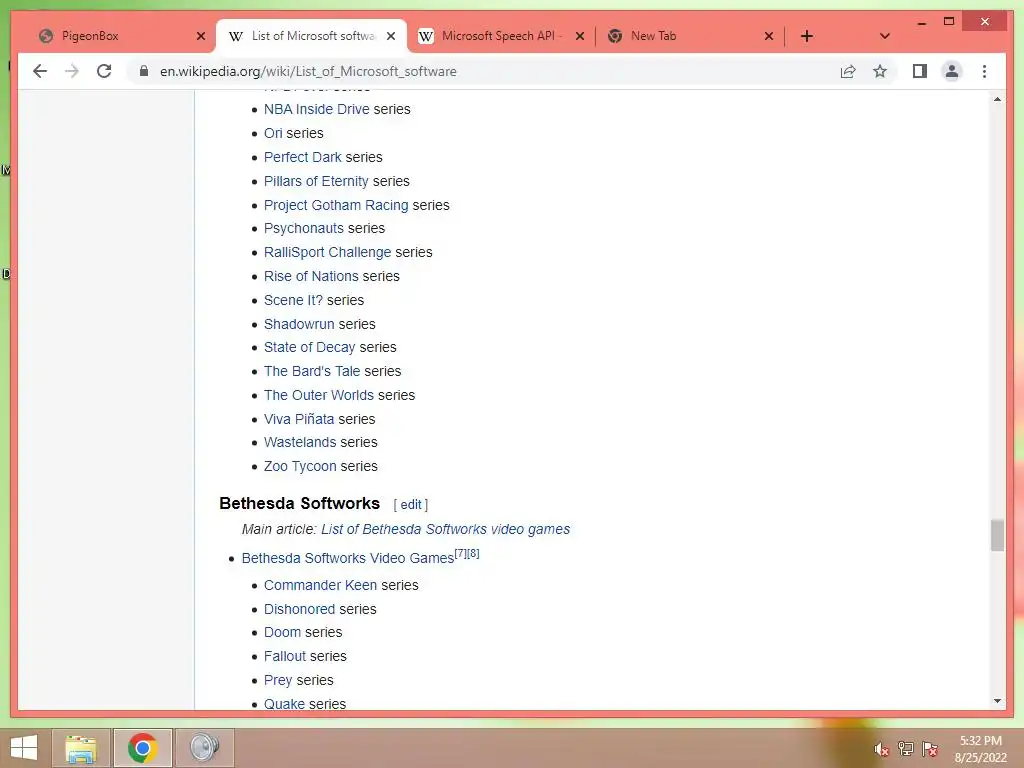Image resolution: width=1024 pixels, height=768 pixels.
Task: Jump to citation reference [7]
Action: [460, 553]
